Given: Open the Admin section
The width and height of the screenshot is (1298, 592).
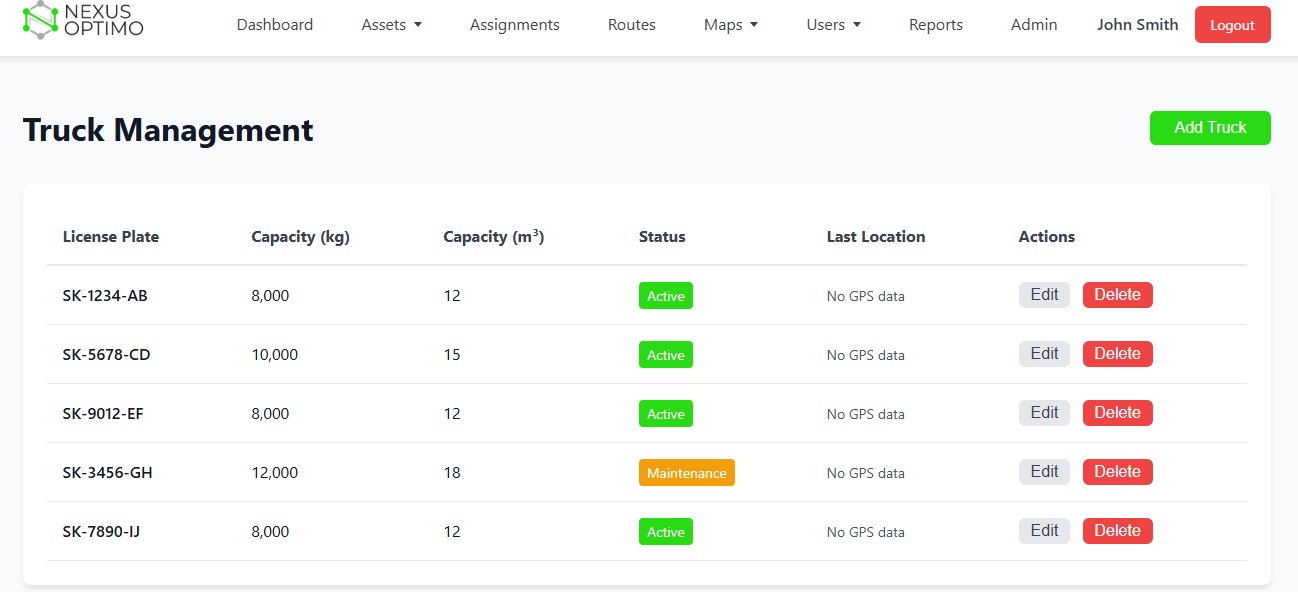Looking at the screenshot, I should [x=1034, y=25].
